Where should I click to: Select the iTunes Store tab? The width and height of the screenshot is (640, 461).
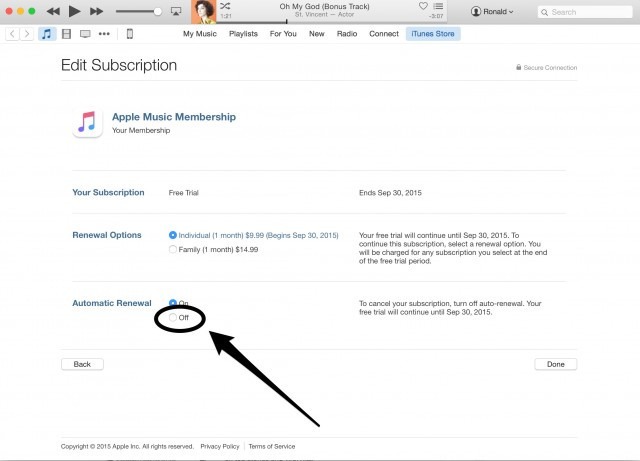(433, 34)
